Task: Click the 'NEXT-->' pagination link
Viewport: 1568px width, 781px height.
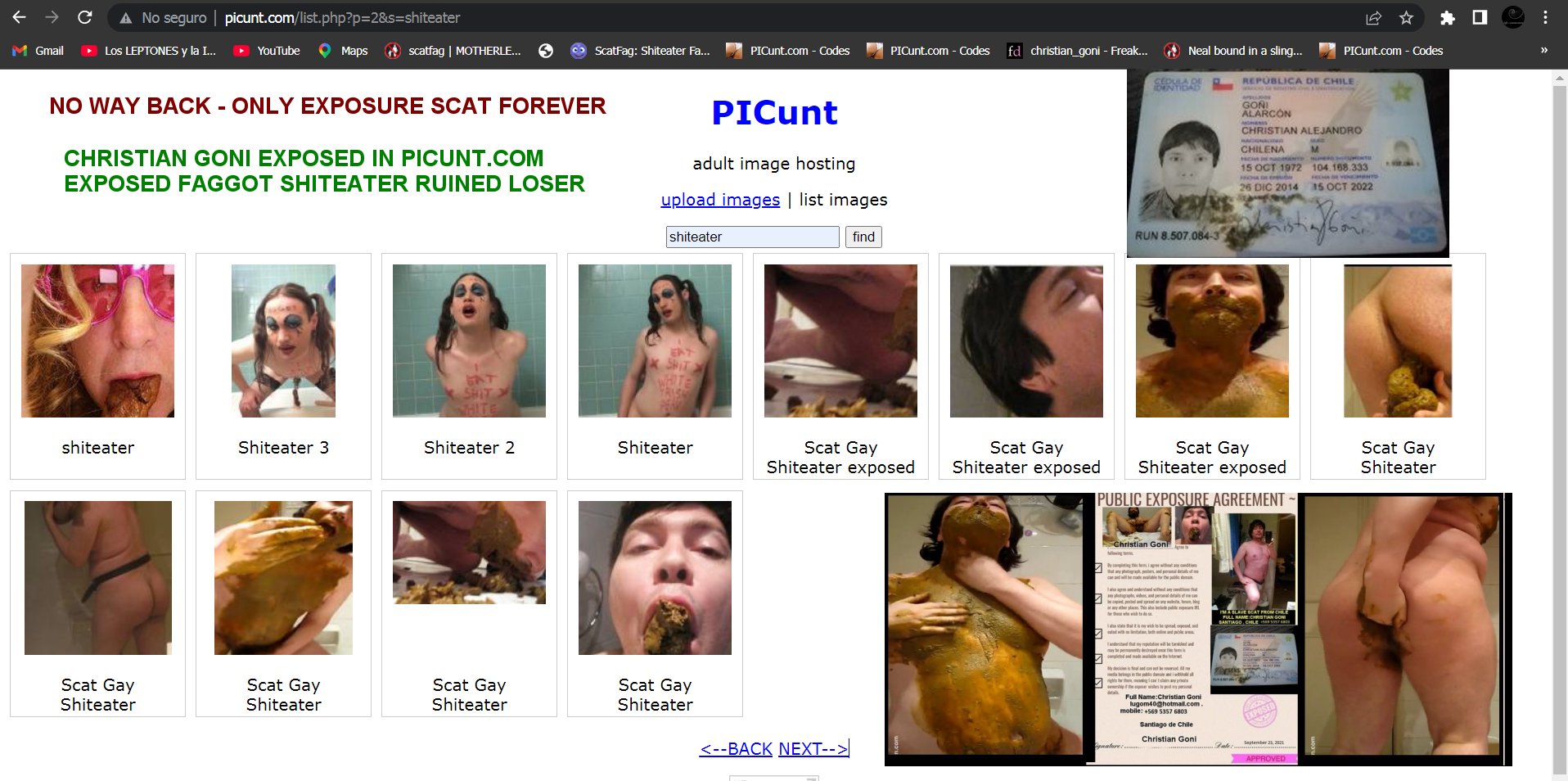Action: 813,749
